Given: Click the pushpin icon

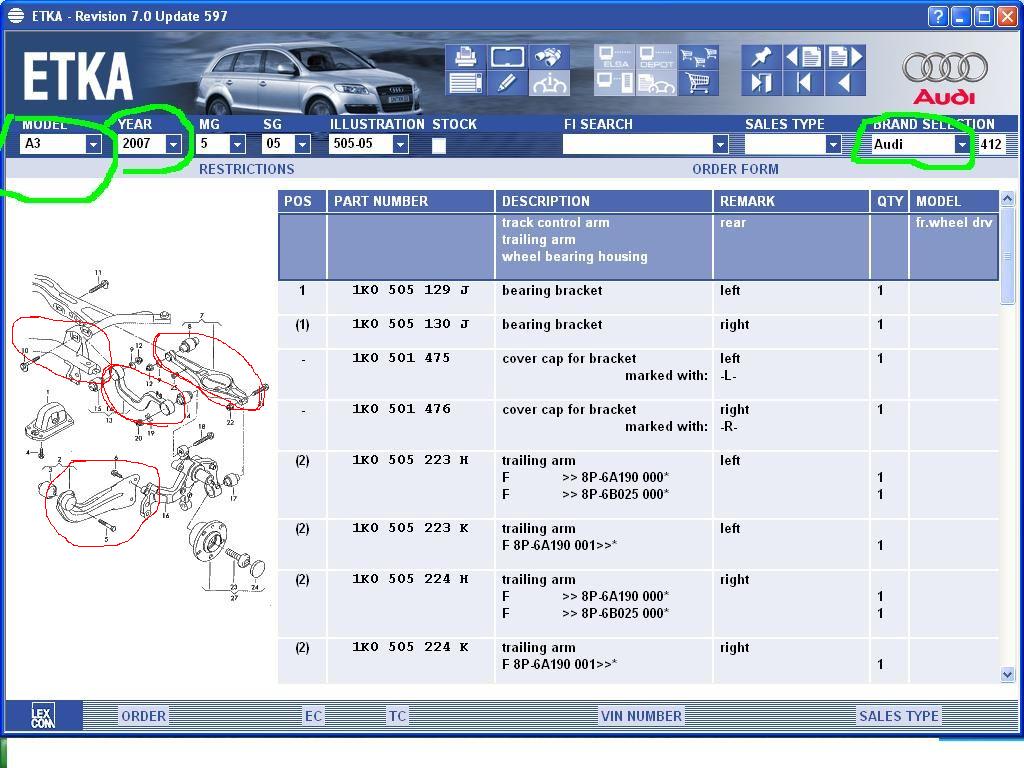Looking at the screenshot, I should tap(761, 57).
